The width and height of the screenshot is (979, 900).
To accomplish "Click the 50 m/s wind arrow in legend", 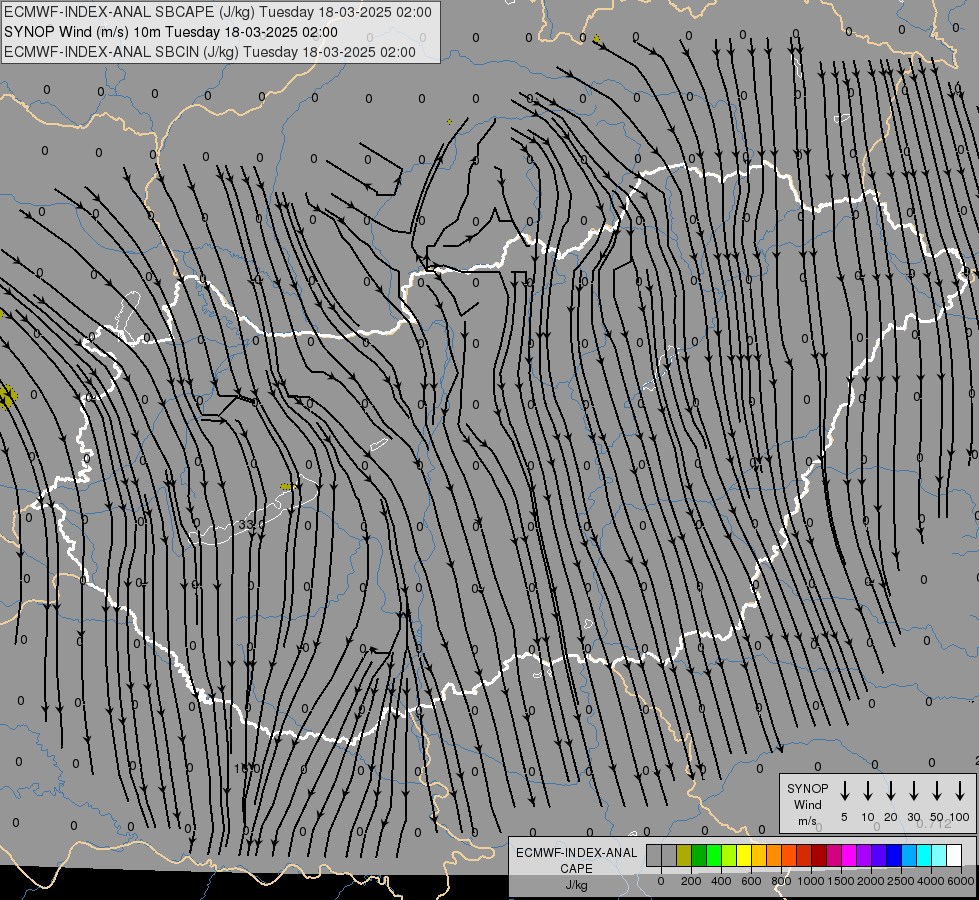I will coord(937,791).
